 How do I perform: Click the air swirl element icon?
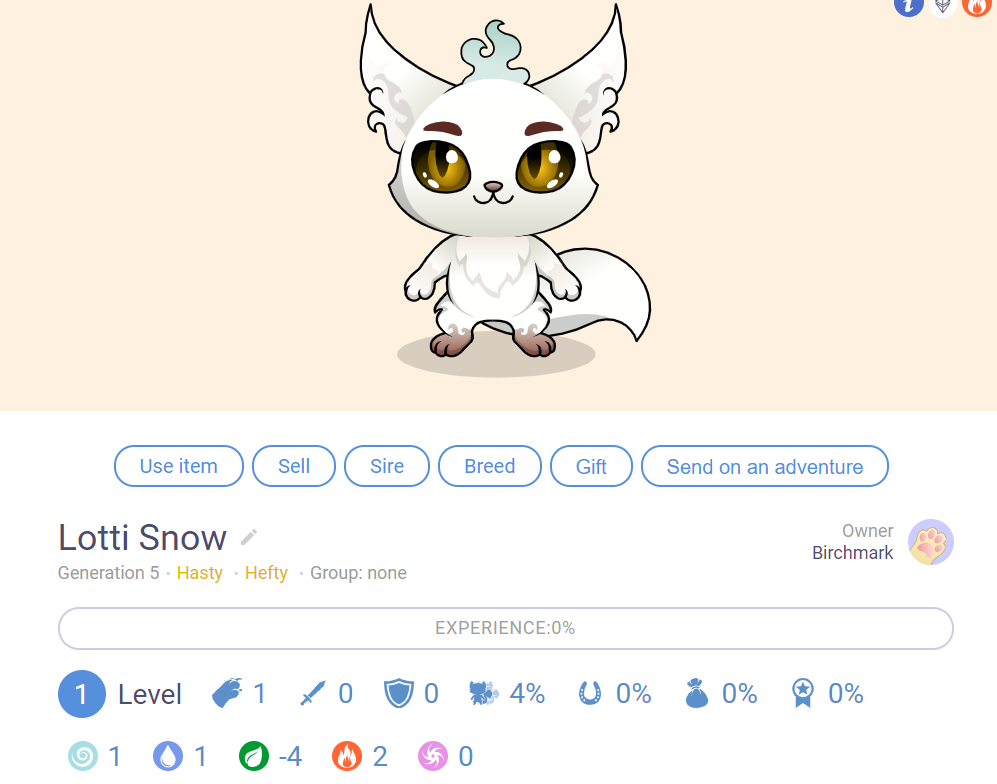click(83, 756)
